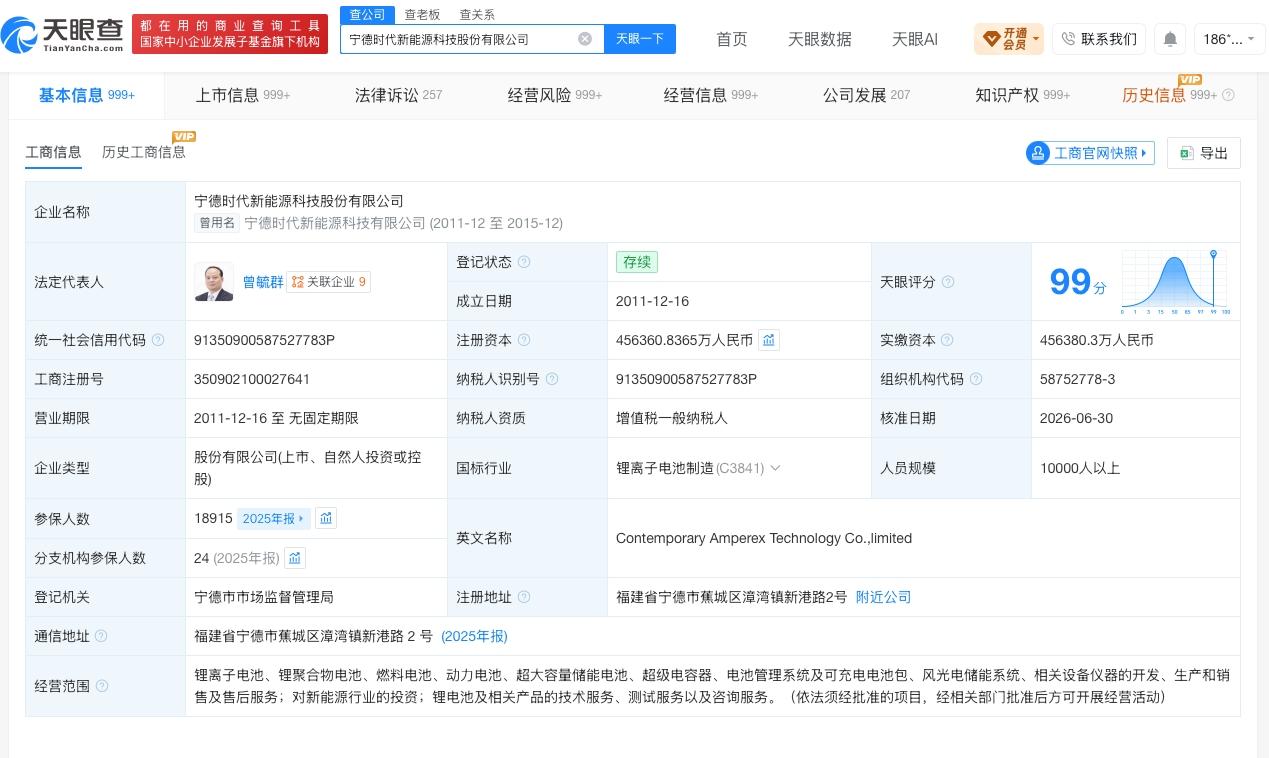Click the help icon beside 历史信息 tab
Screen dimensions: 1269x758
(x=1228, y=95)
